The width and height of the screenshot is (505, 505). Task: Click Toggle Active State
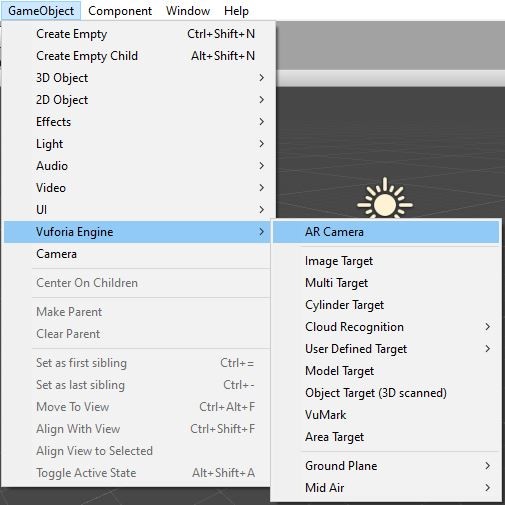137,473
